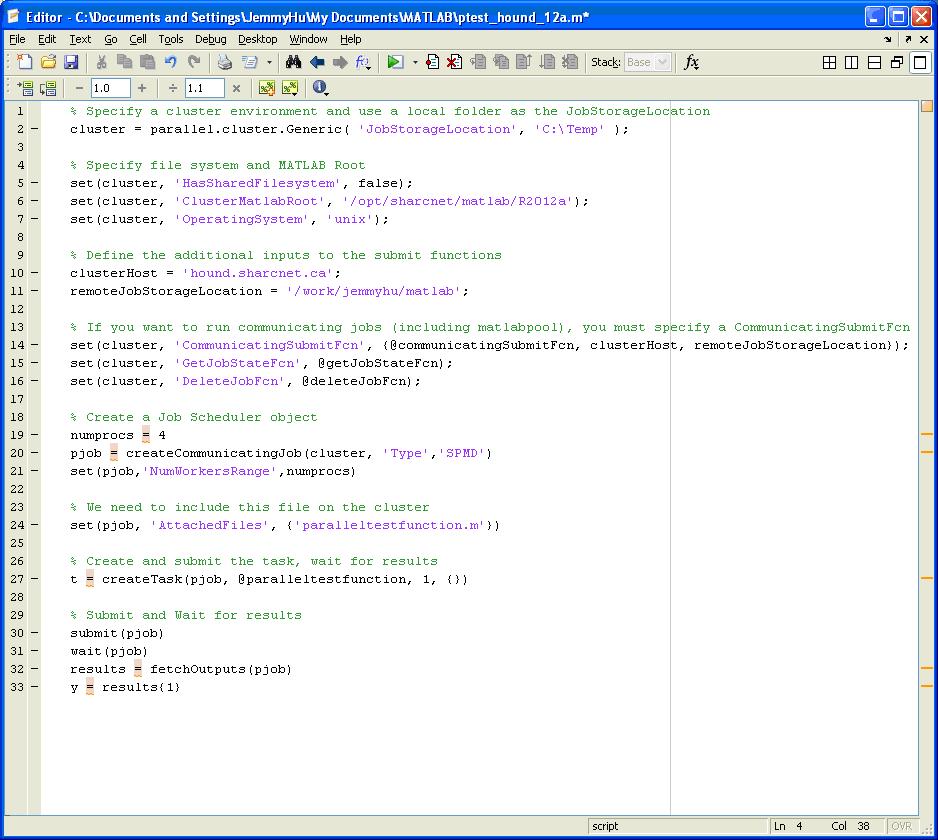This screenshot has height=840, width=938.
Task: Click the plus button to increment value
Action: 142,88
